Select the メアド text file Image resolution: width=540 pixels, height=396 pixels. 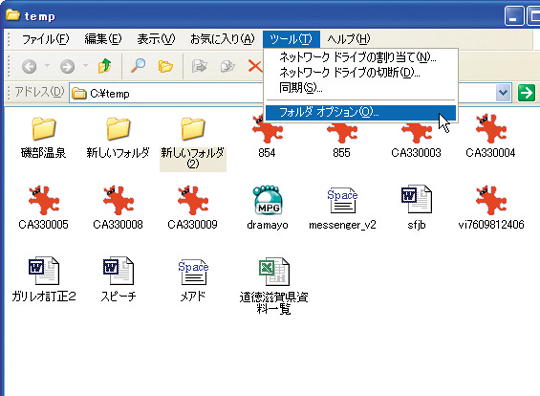193,280
